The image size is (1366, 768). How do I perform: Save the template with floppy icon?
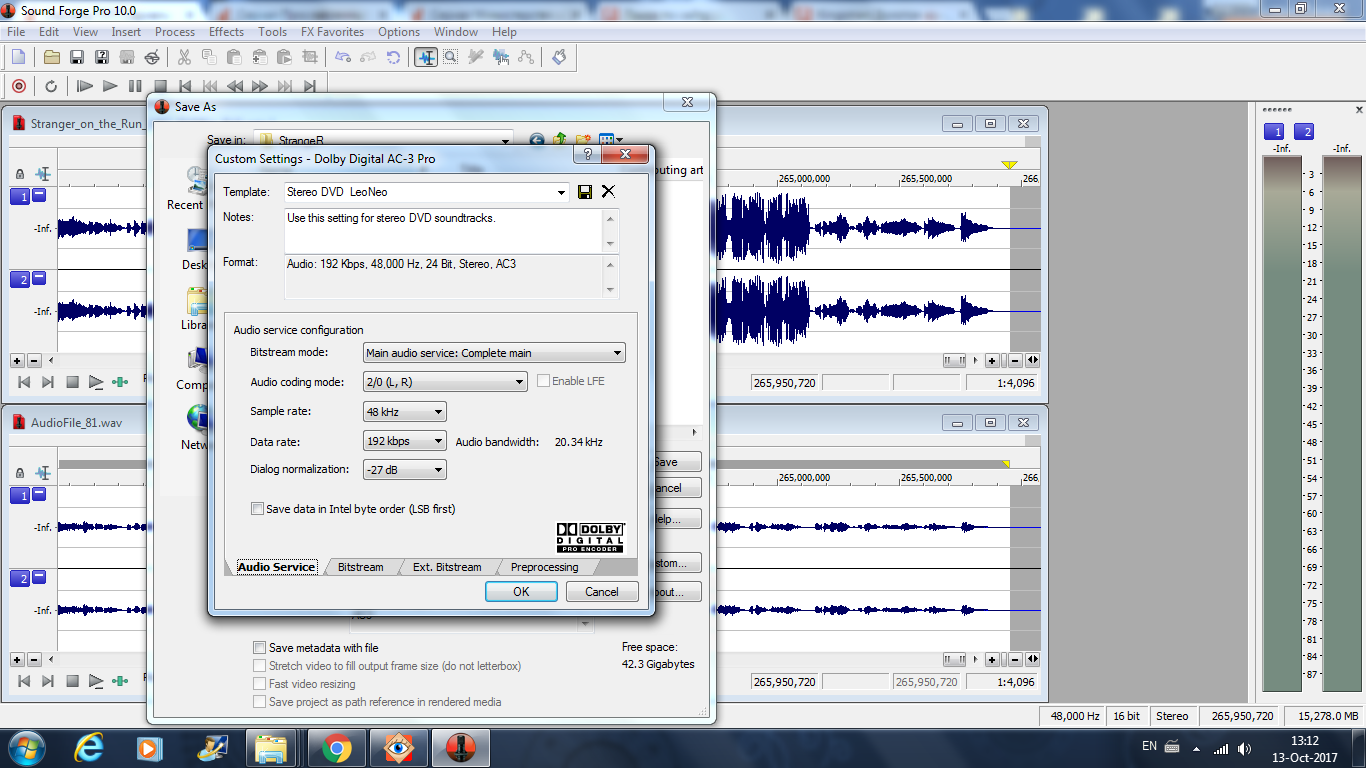[585, 192]
